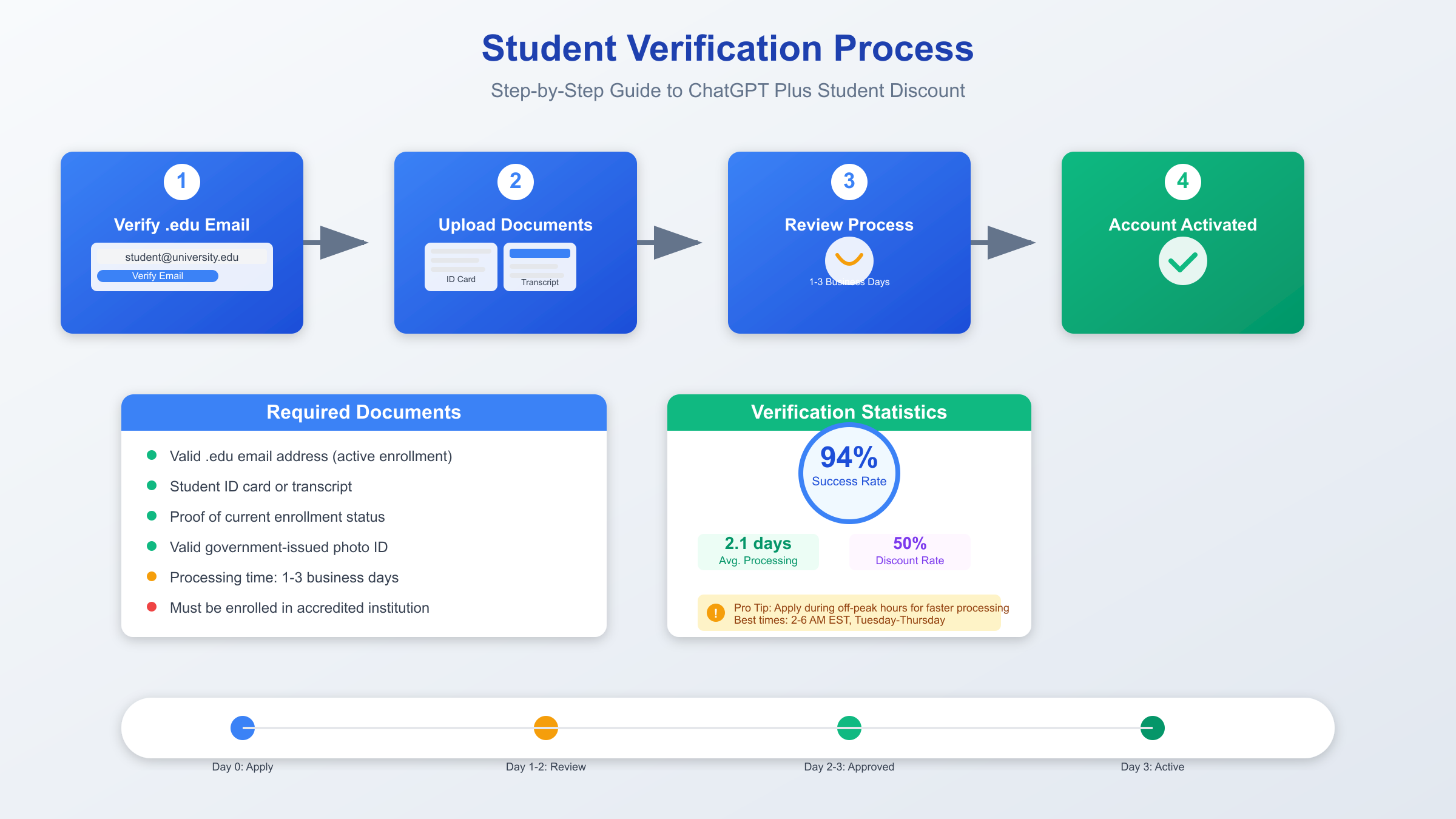
Task: Click the Verify Email button
Action: pyautogui.click(x=158, y=276)
